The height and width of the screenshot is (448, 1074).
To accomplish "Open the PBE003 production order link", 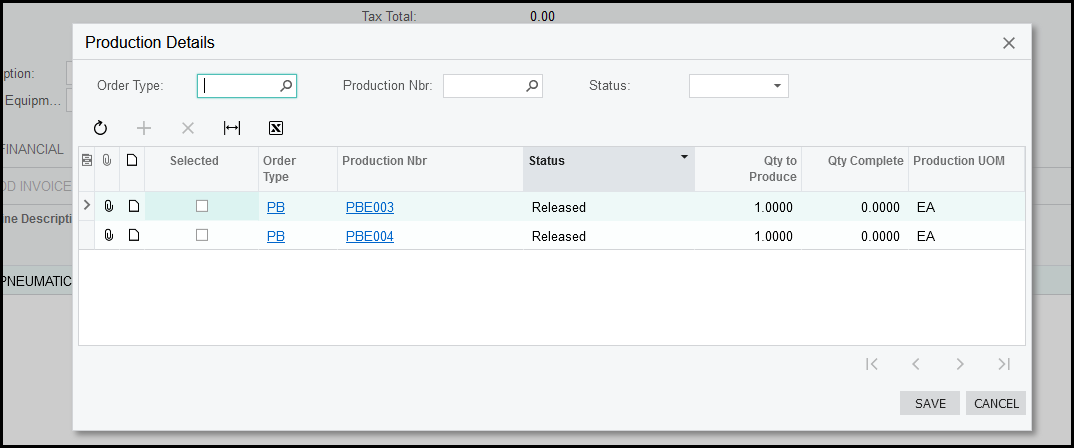I will (370, 208).
